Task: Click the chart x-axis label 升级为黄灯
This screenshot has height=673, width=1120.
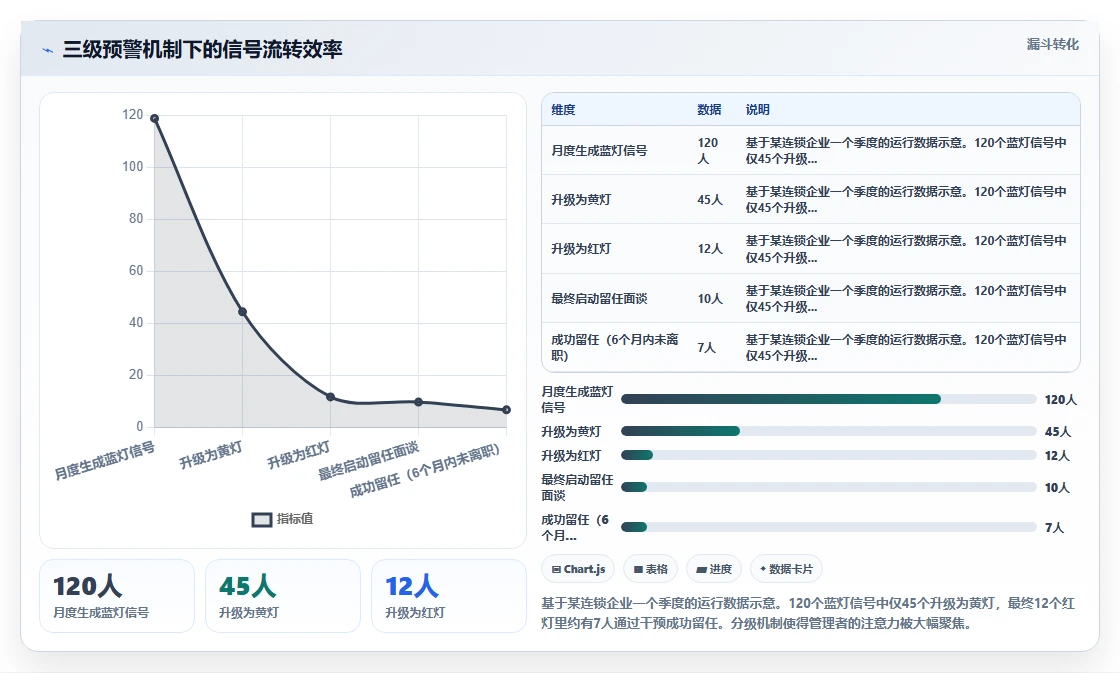Action: pyautogui.click(x=211, y=455)
